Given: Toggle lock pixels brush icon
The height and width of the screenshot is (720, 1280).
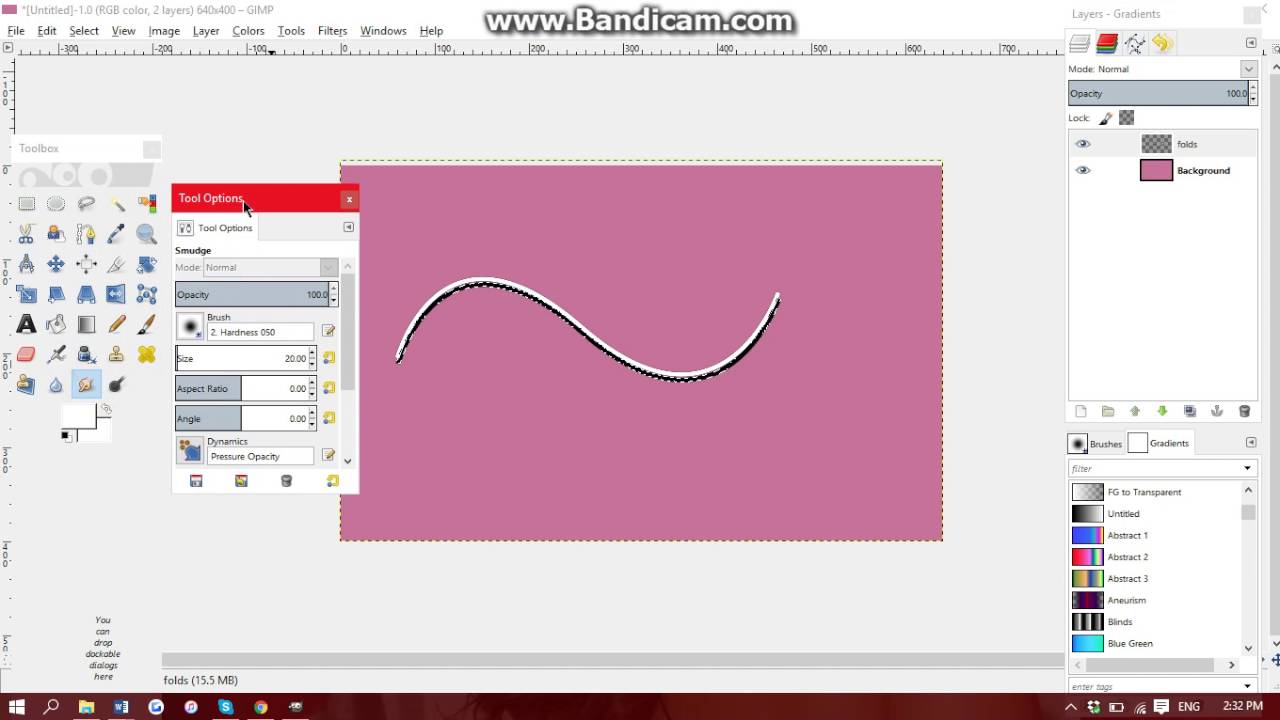Looking at the screenshot, I should click(x=1106, y=118).
